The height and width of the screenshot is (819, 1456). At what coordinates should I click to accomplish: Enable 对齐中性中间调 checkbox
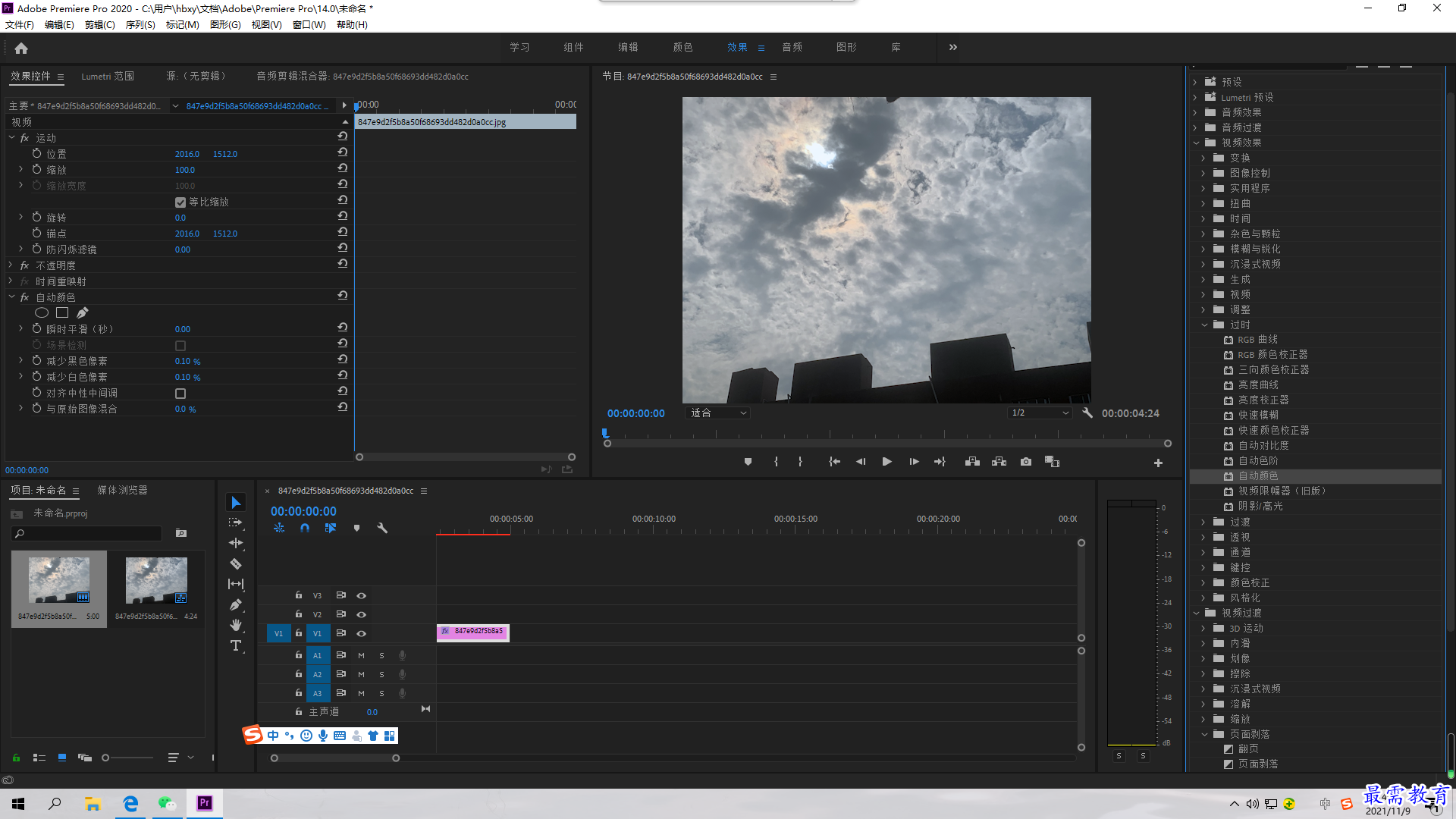click(x=180, y=394)
